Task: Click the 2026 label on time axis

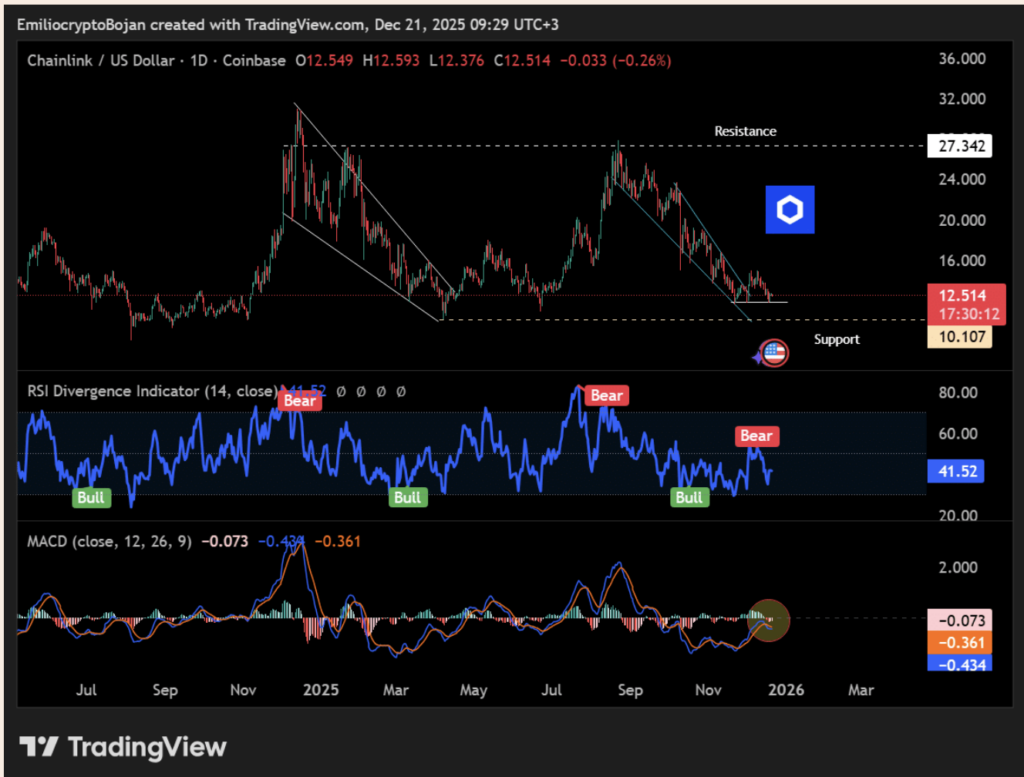Action: coord(787,690)
